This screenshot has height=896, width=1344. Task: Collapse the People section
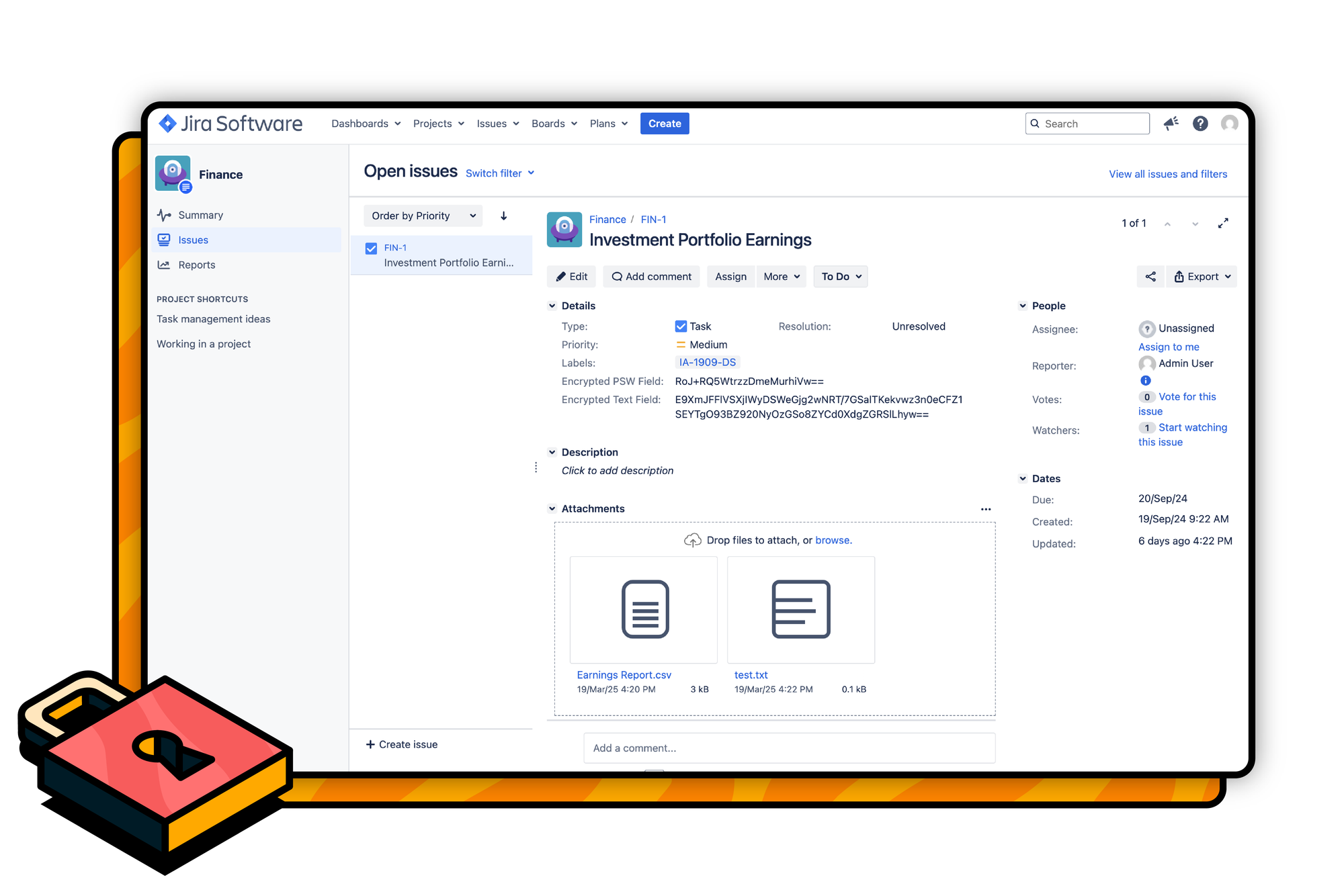click(1023, 306)
